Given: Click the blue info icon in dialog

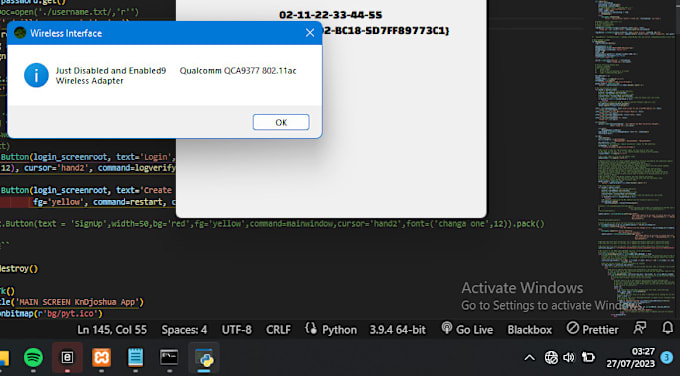Looking at the screenshot, I should [36, 75].
